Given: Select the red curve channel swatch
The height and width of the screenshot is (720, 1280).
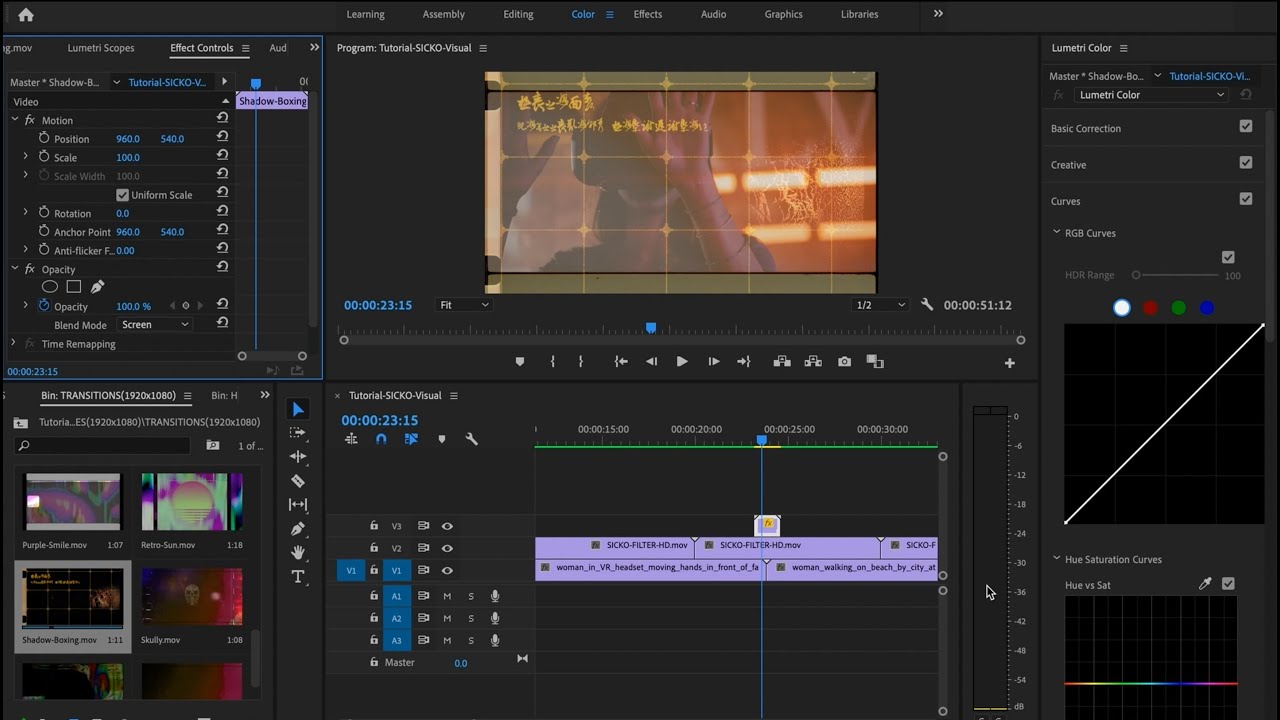Looking at the screenshot, I should 1150,308.
